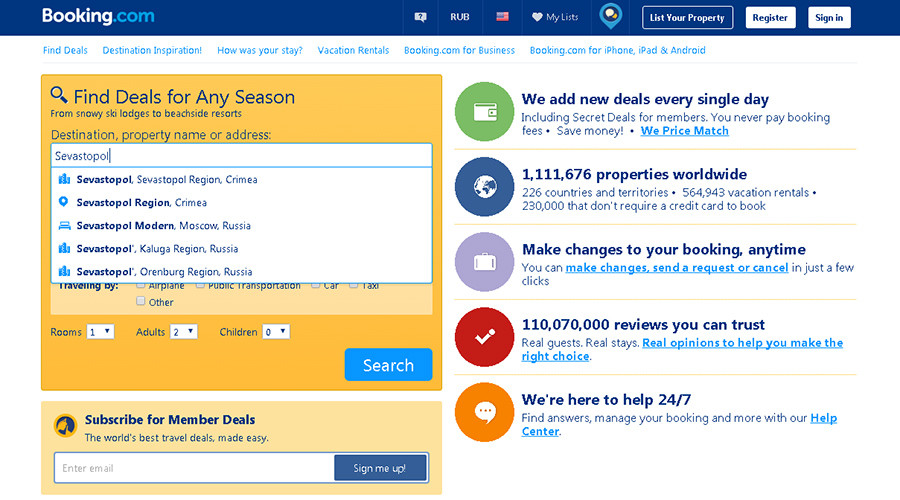Click the orange chat bubble help icon
This screenshot has width=900, height=500.
click(484, 412)
